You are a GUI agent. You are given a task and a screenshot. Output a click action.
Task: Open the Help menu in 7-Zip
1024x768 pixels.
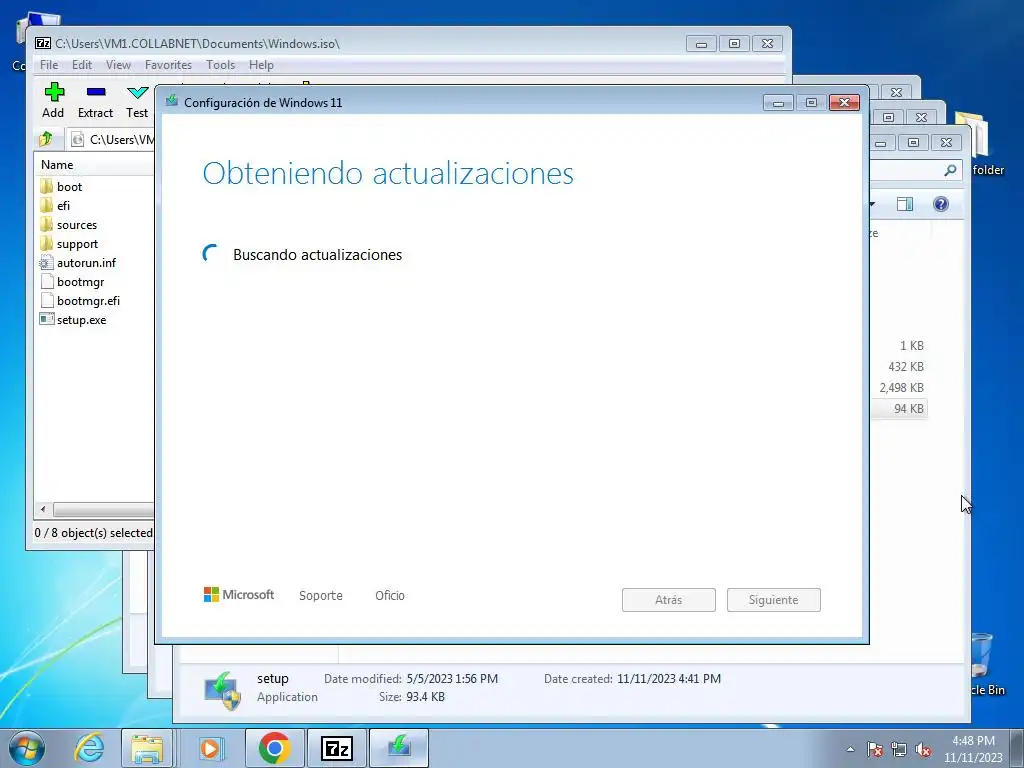pos(261,65)
